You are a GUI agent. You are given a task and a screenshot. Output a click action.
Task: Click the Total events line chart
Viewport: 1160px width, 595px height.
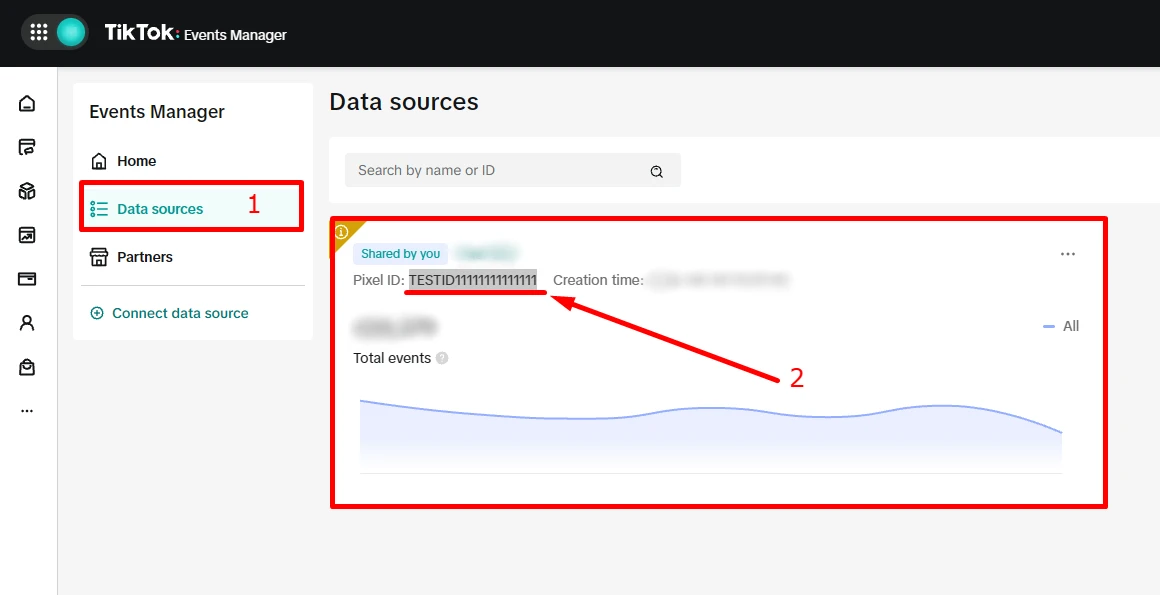pos(710,437)
